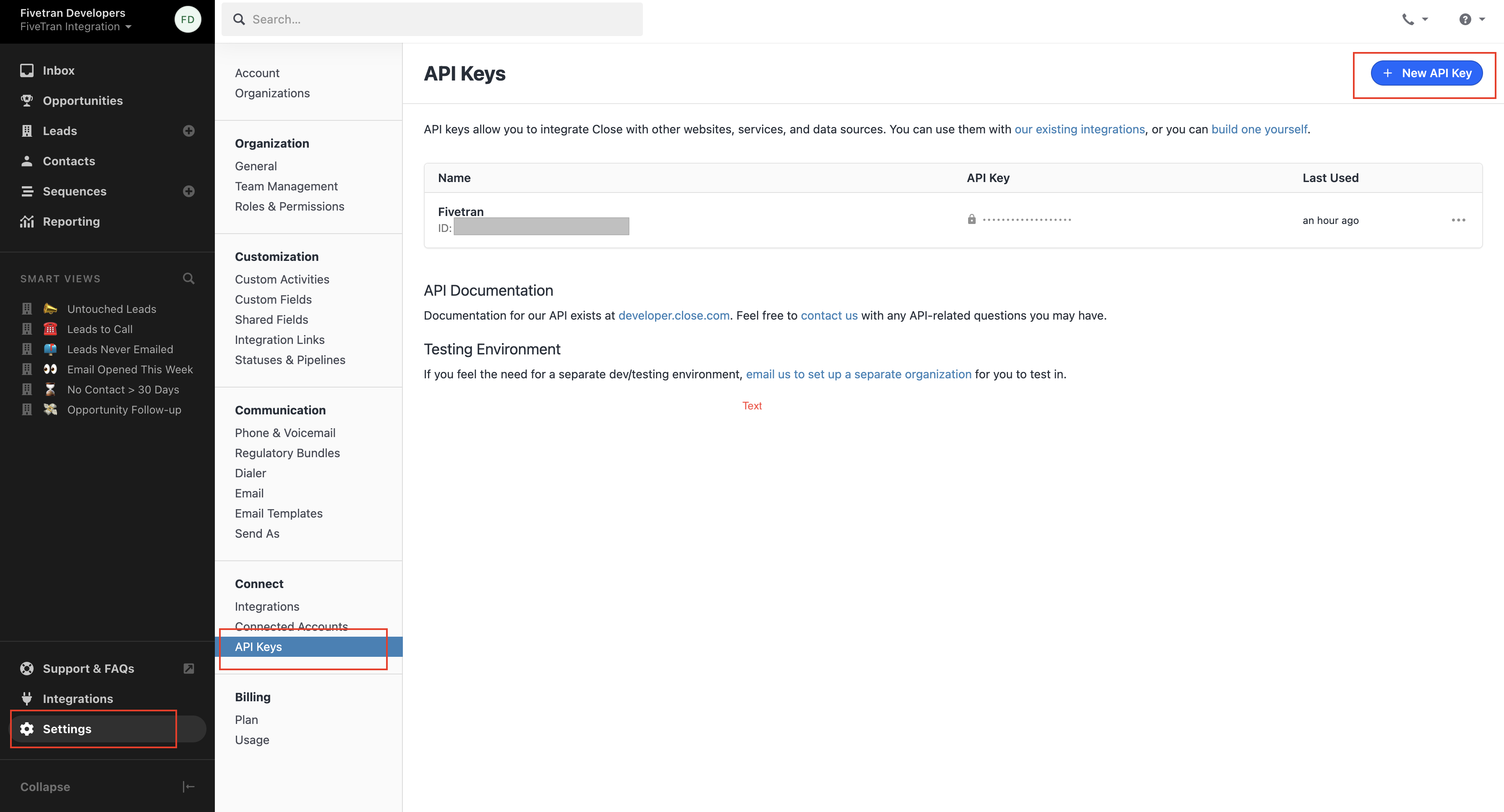The height and width of the screenshot is (812, 1504).
Task: Follow the 'our existing integrations' link
Action: pos(1080,129)
